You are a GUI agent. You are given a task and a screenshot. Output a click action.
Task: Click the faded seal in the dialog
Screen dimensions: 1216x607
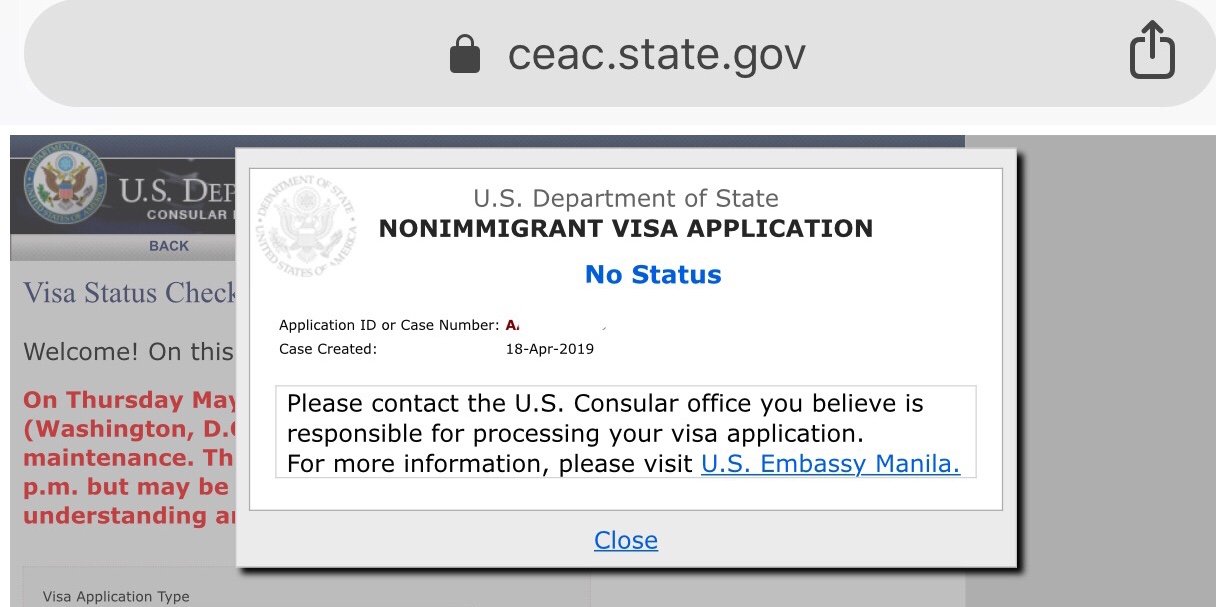pos(304,225)
